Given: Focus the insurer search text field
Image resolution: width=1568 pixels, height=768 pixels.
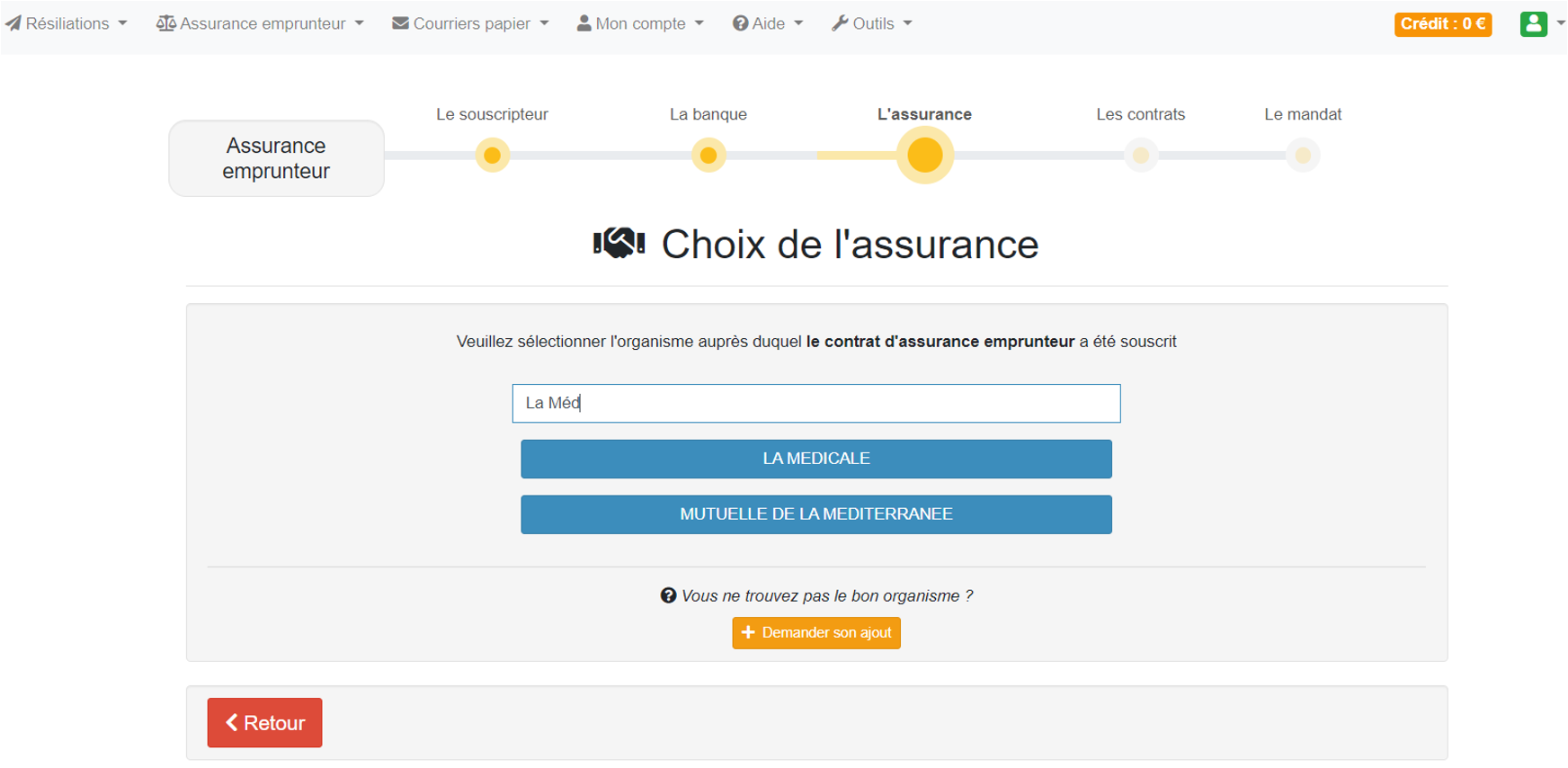Looking at the screenshot, I should [x=815, y=403].
